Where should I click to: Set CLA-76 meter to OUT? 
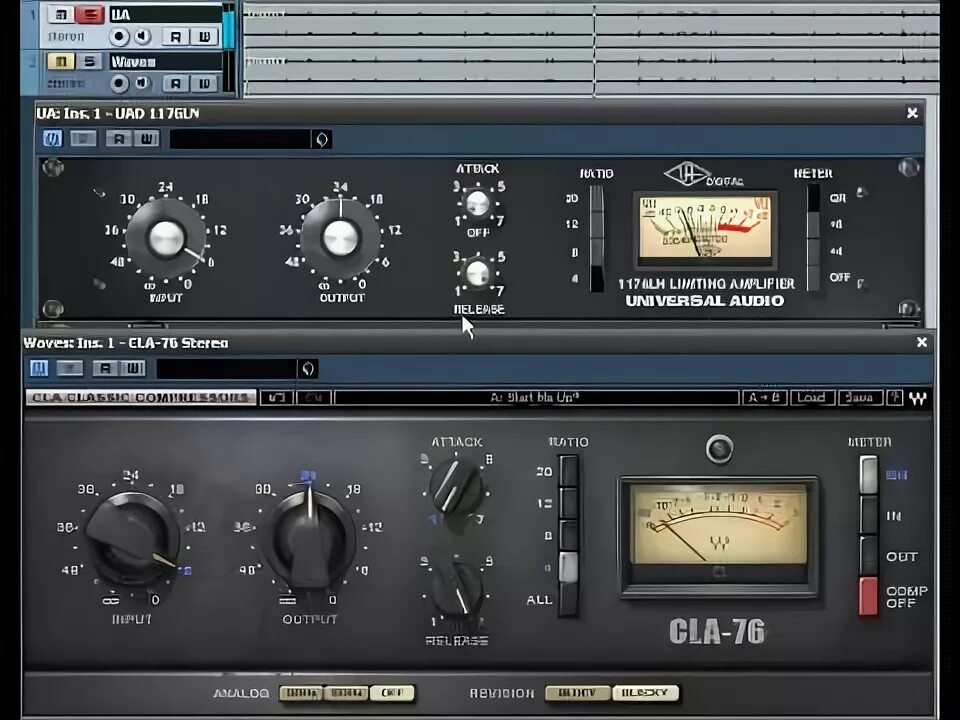(869, 556)
